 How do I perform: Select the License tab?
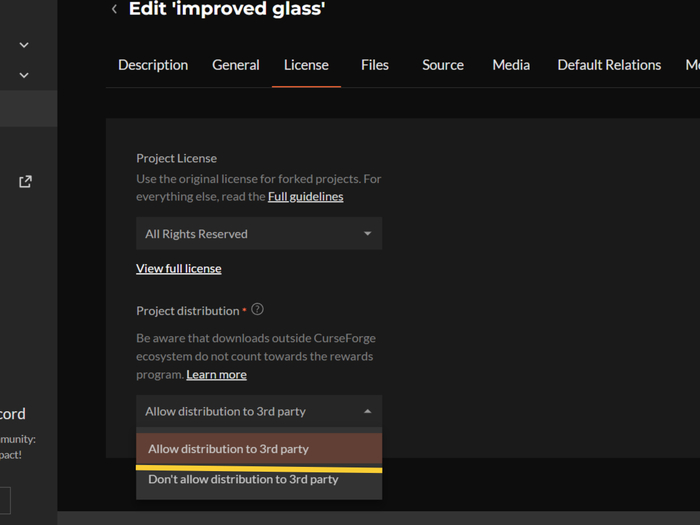pos(306,65)
